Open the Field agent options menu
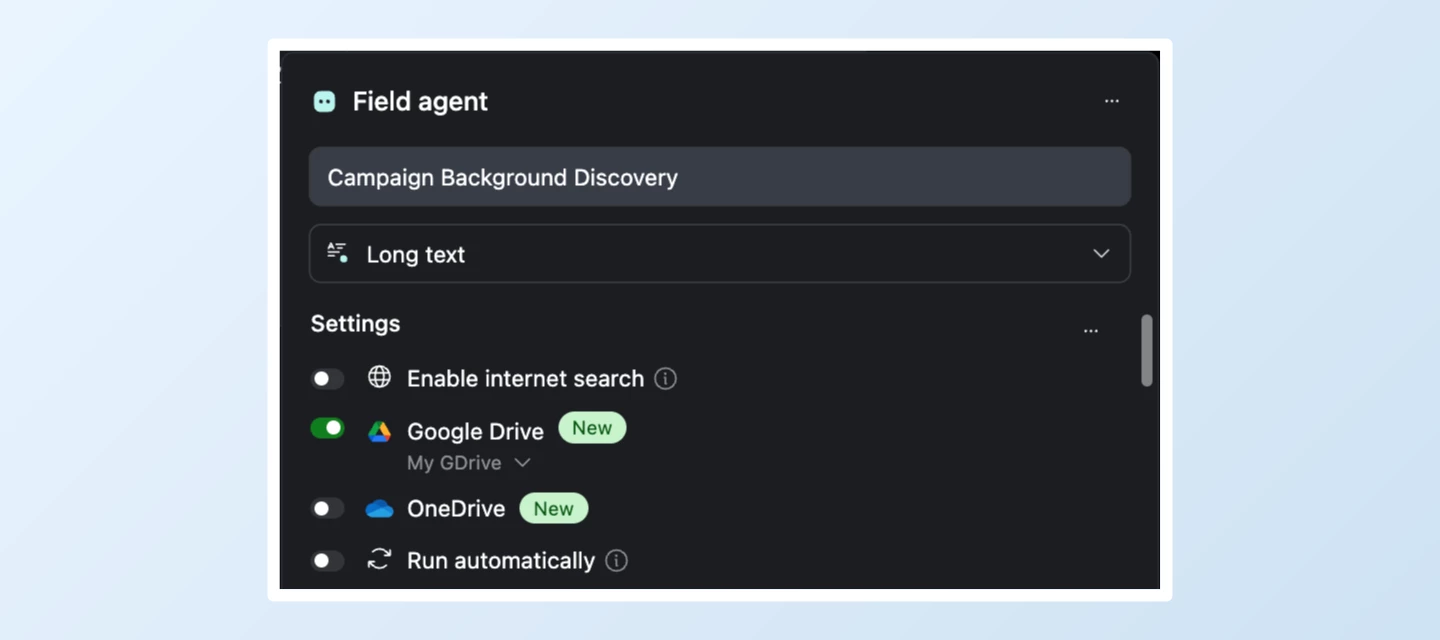This screenshot has height=640, width=1440. click(1112, 101)
